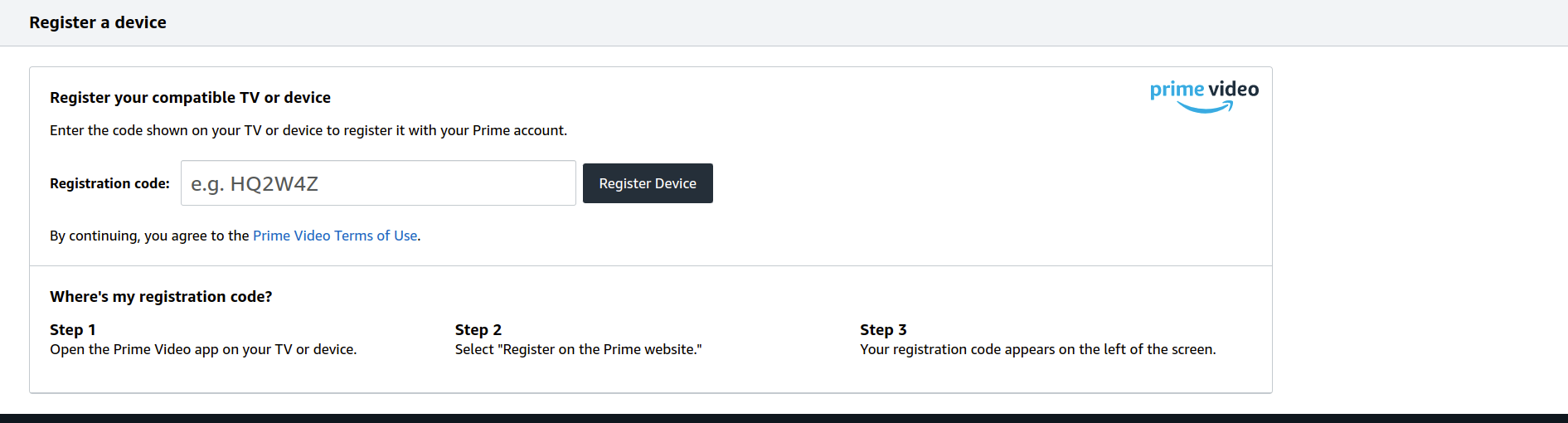Click the "Registration code:" label
The height and width of the screenshot is (423, 1568).
pyautogui.click(x=109, y=183)
